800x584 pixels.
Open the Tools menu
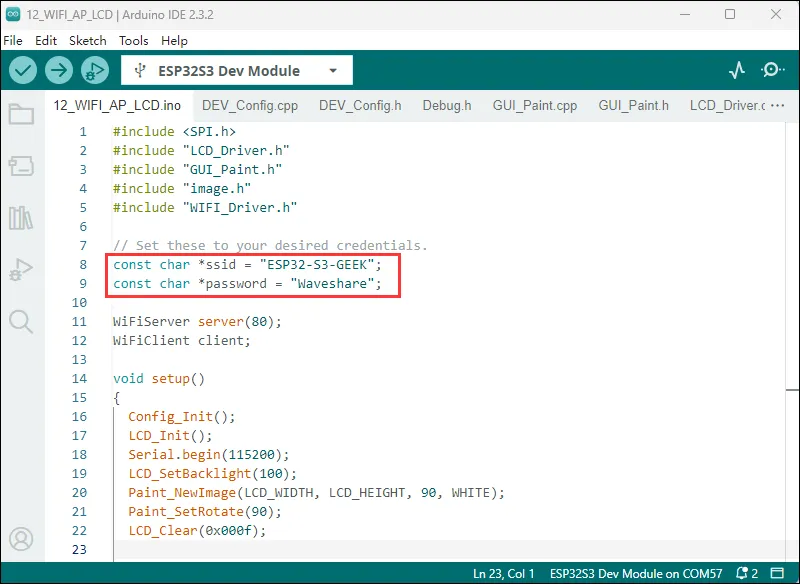pyautogui.click(x=133, y=40)
